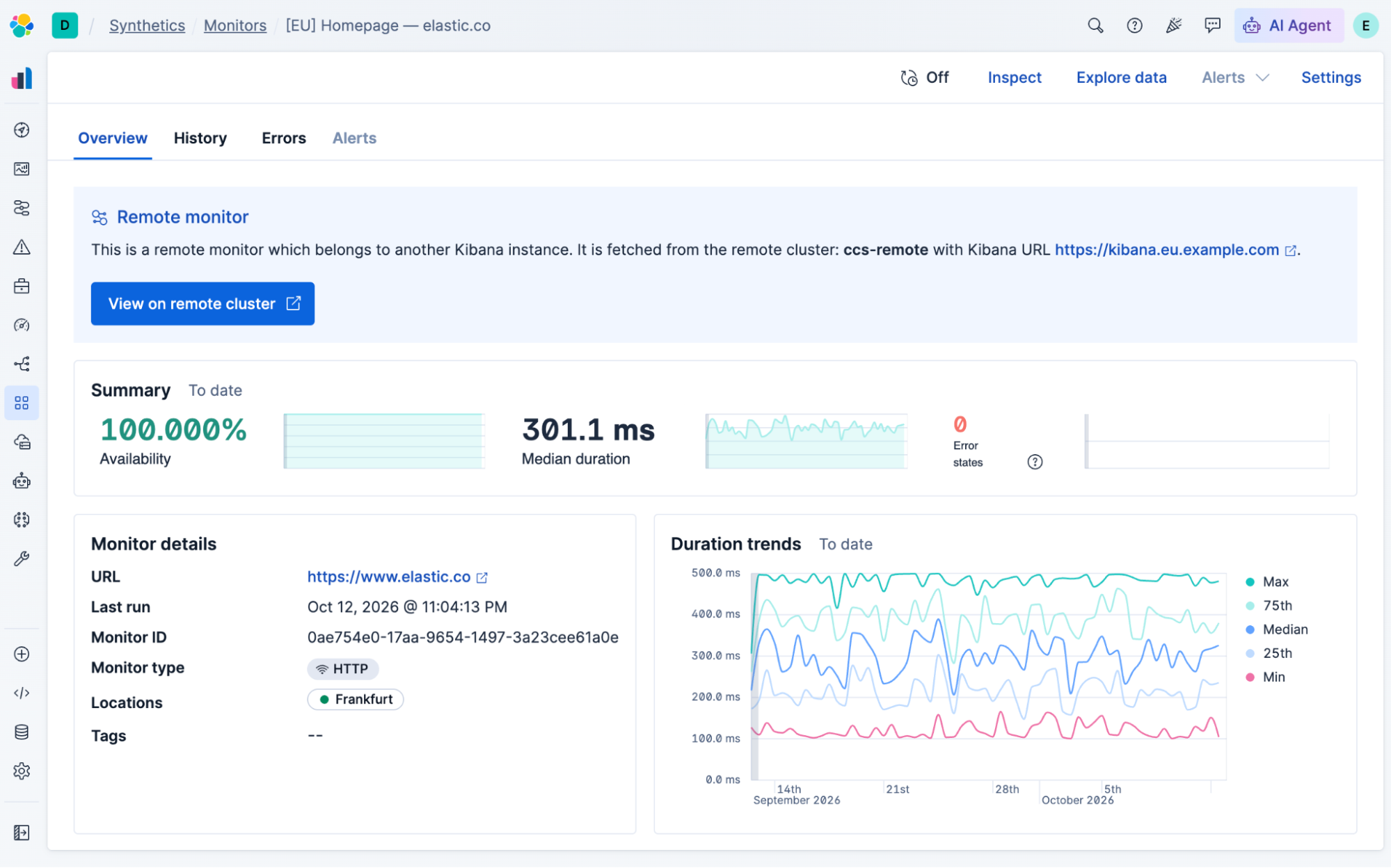The height and width of the screenshot is (868, 1391).
Task: Open the disabled Alerts tab
Action: 354,138
